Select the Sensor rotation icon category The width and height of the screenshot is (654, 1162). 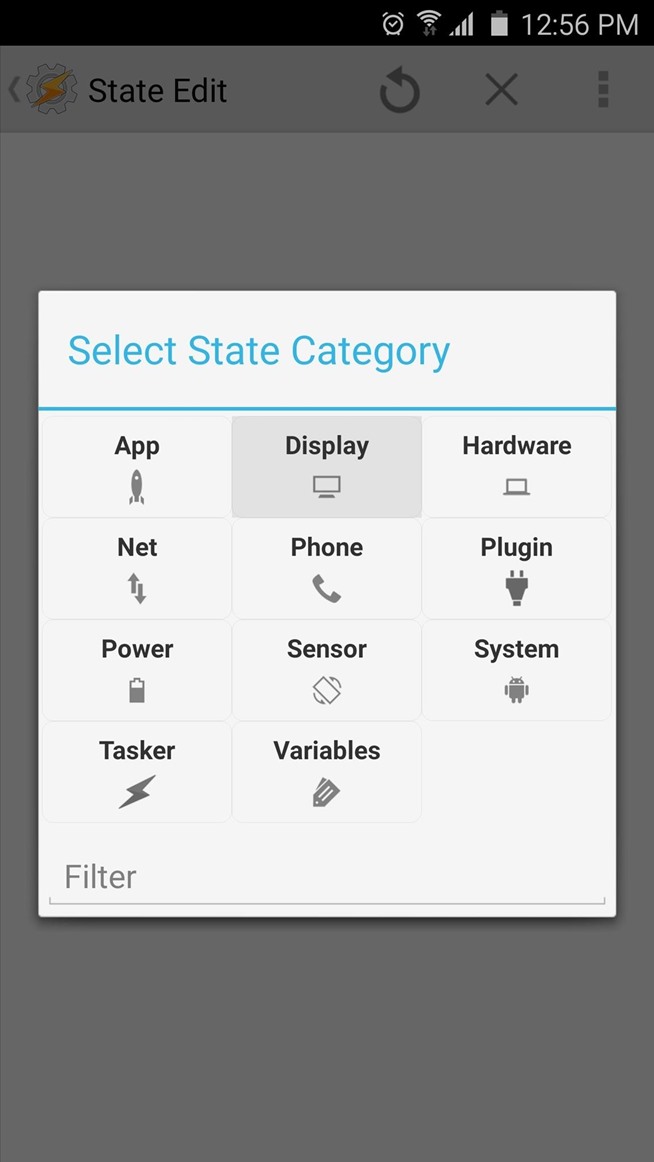click(327, 670)
